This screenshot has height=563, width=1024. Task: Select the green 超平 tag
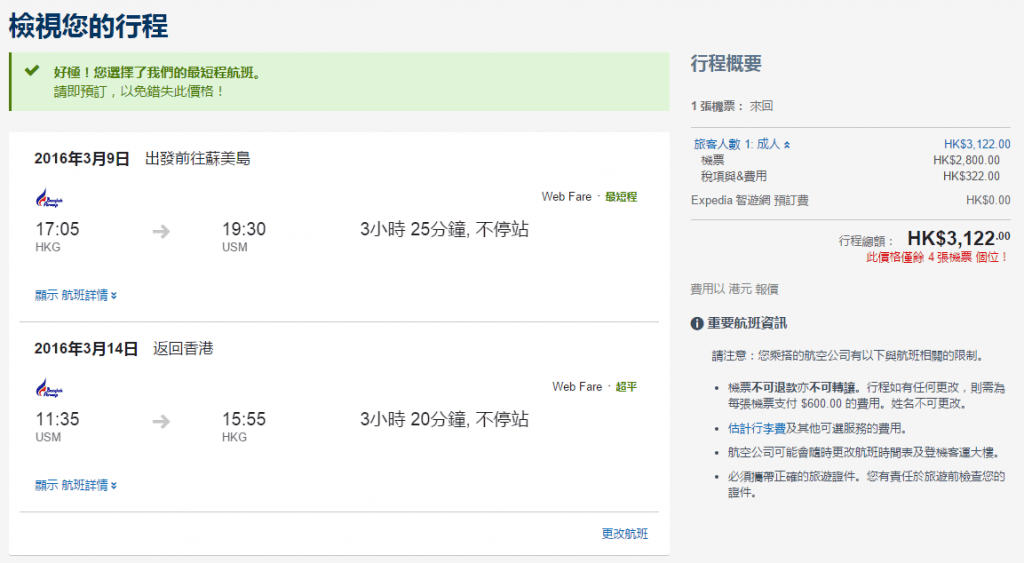[x=626, y=387]
